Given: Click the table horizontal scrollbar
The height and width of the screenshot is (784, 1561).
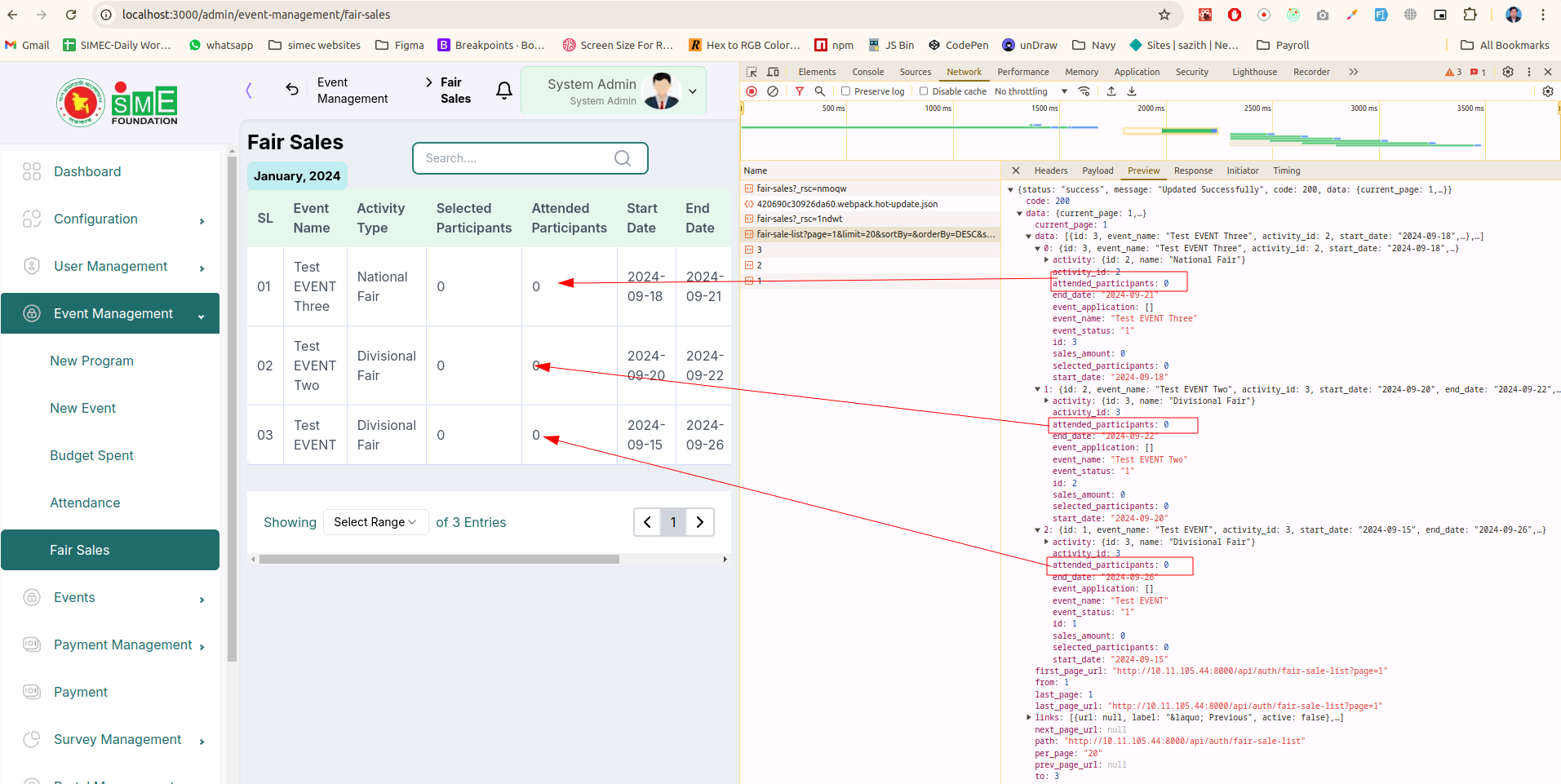Looking at the screenshot, I should [x=439, y=560].
